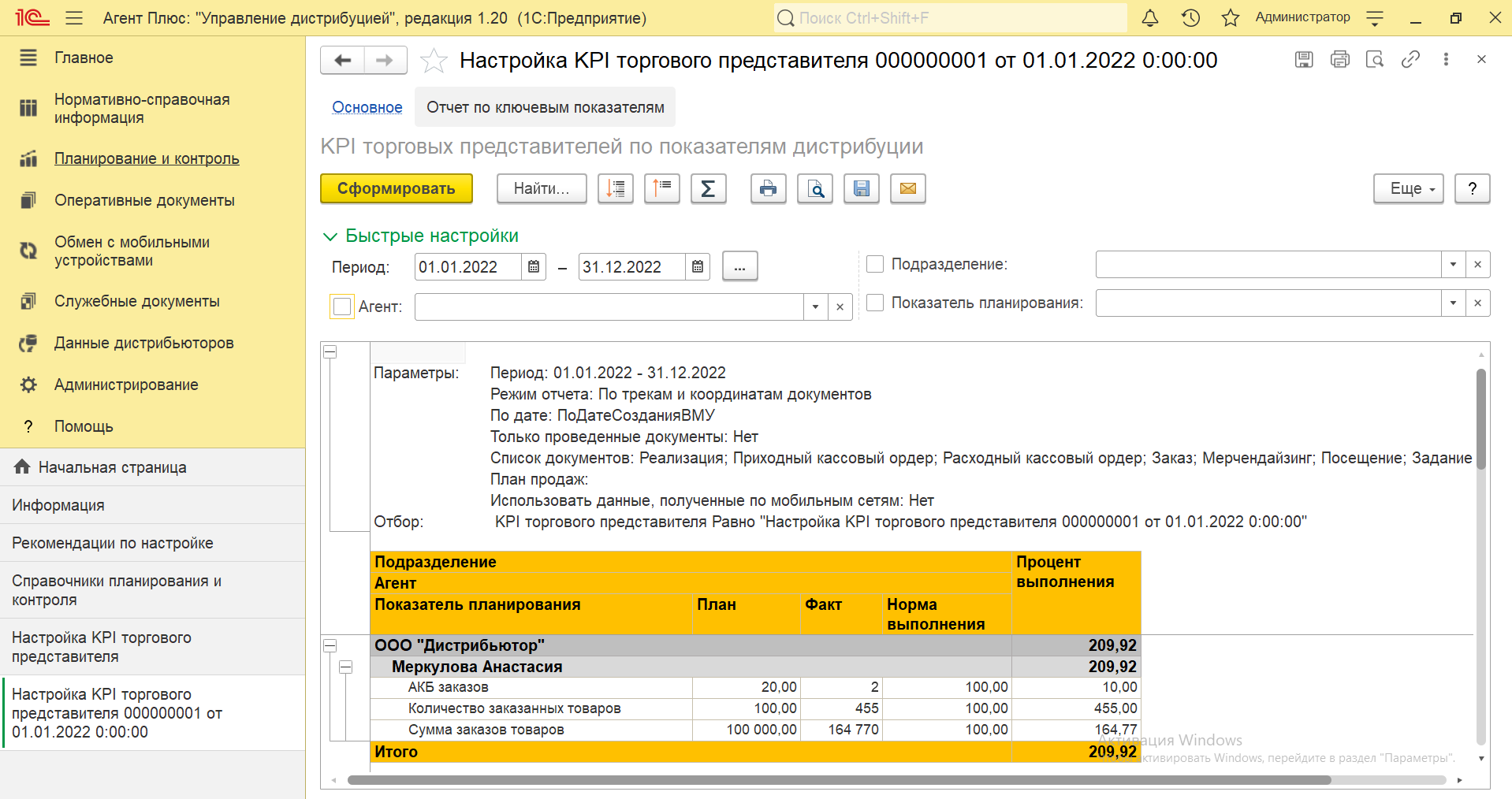The width and height of the screenshot is (1512, 799).
Task: Enable the Подразделение filter checkbox
Action: [x=875, y=265]
